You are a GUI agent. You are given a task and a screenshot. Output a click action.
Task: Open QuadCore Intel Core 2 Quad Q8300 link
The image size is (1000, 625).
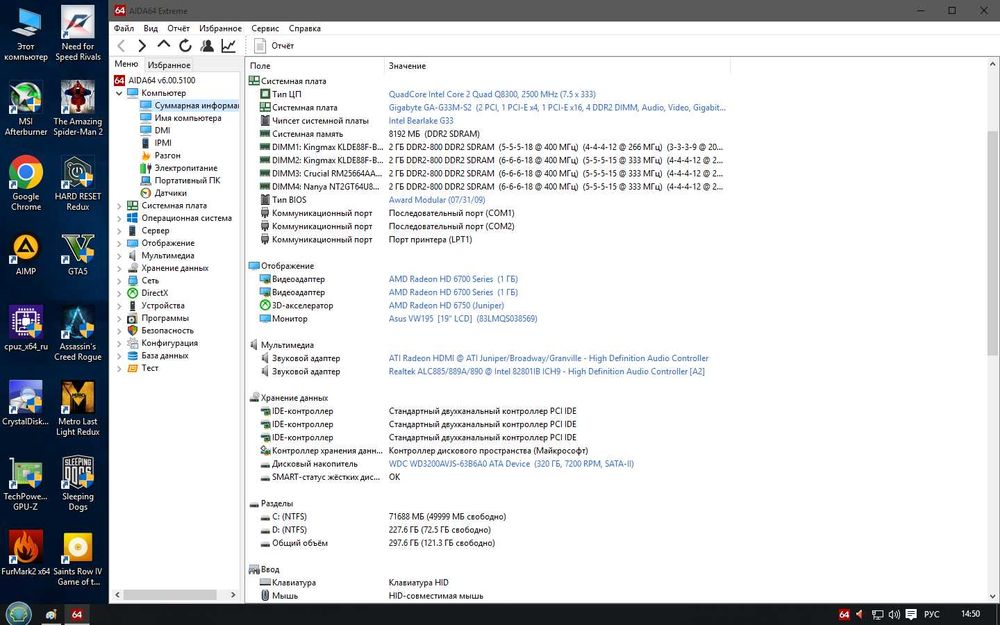tap(492, 94)
